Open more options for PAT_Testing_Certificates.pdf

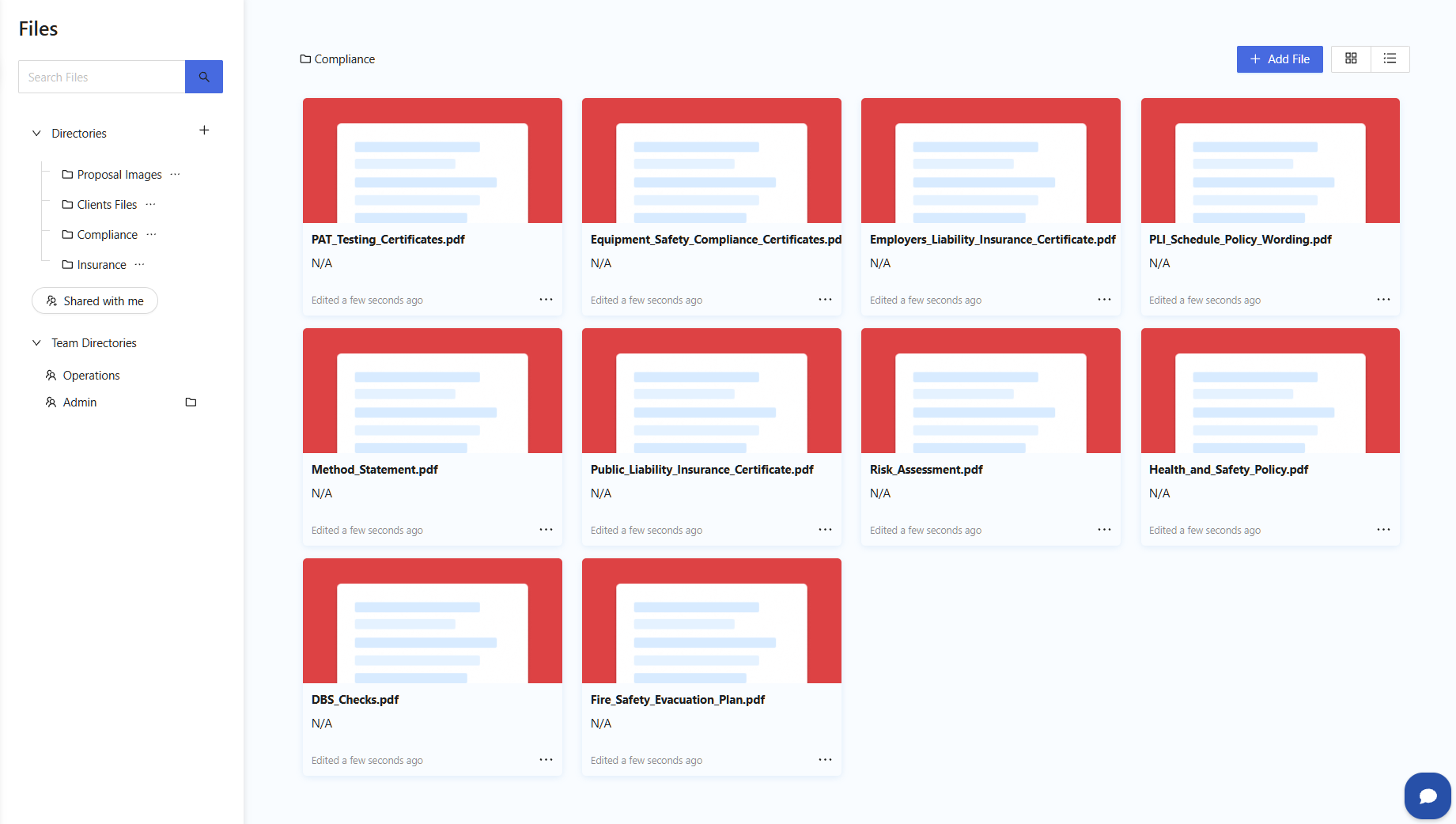coord(546,300)
